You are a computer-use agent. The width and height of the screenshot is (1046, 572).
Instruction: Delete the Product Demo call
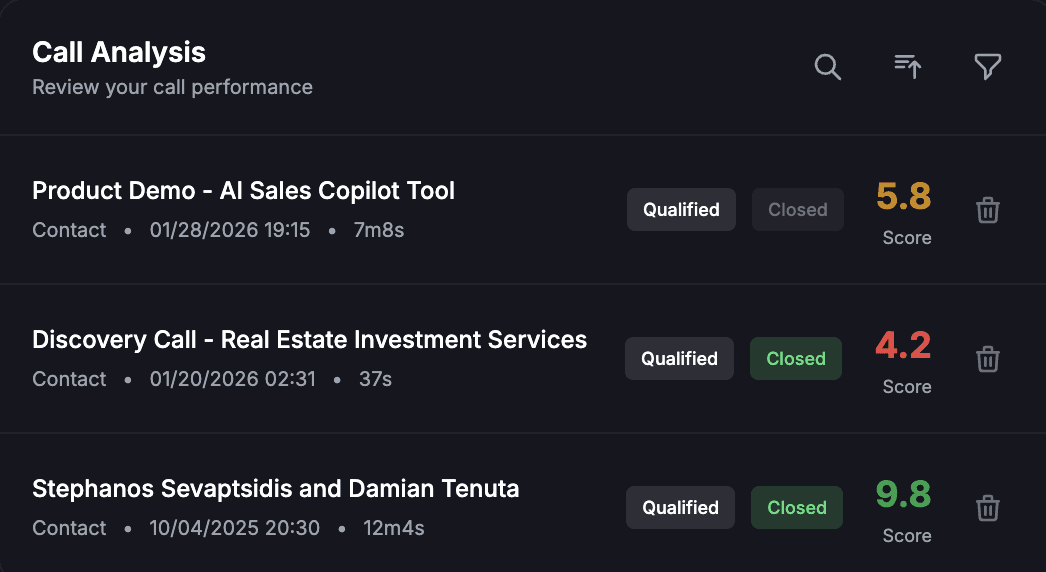pyautogui.click(x=987, y=210)
